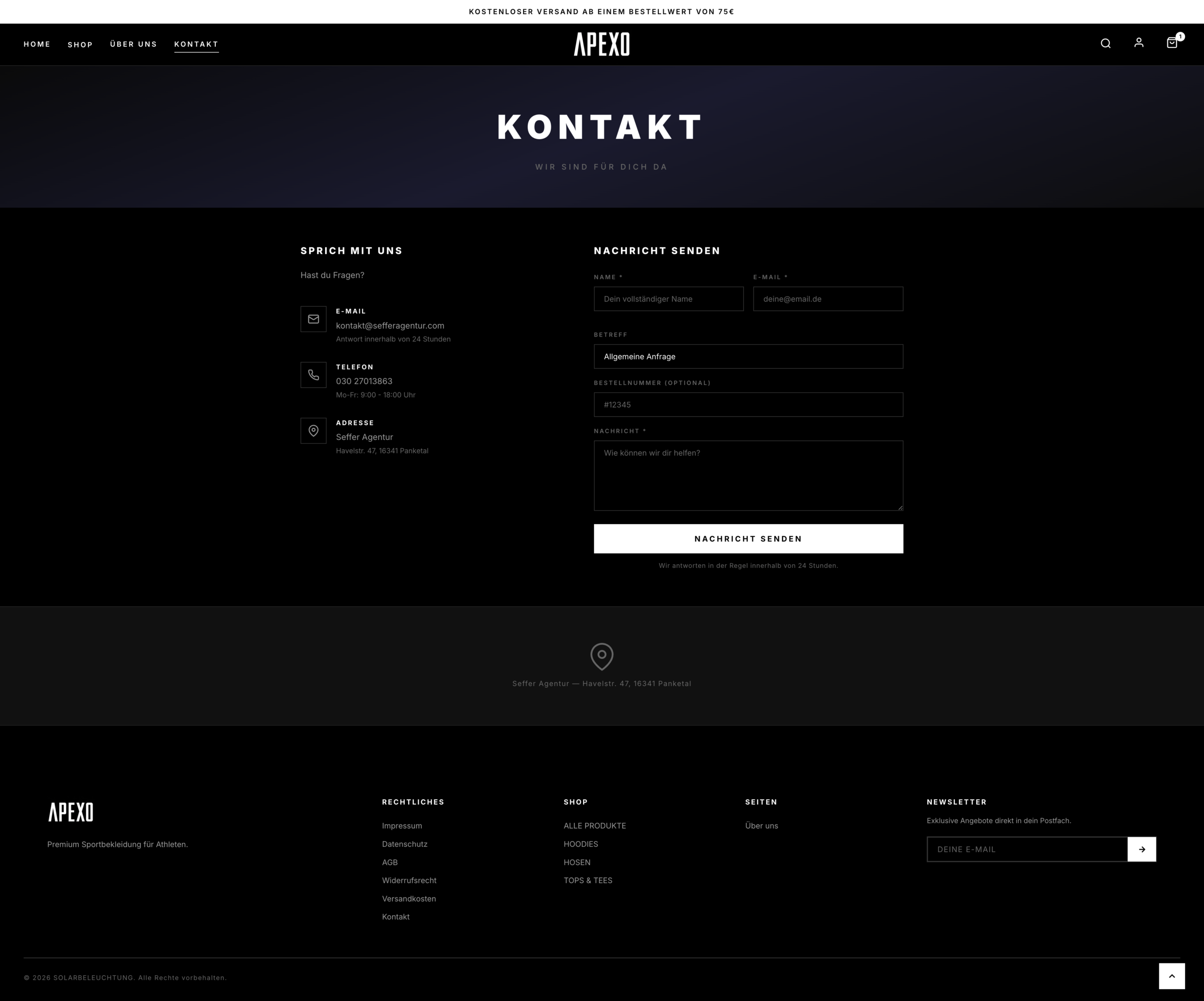Open Versandkosten footer link
1204x1001 pixels.
[x=409, y=899]
